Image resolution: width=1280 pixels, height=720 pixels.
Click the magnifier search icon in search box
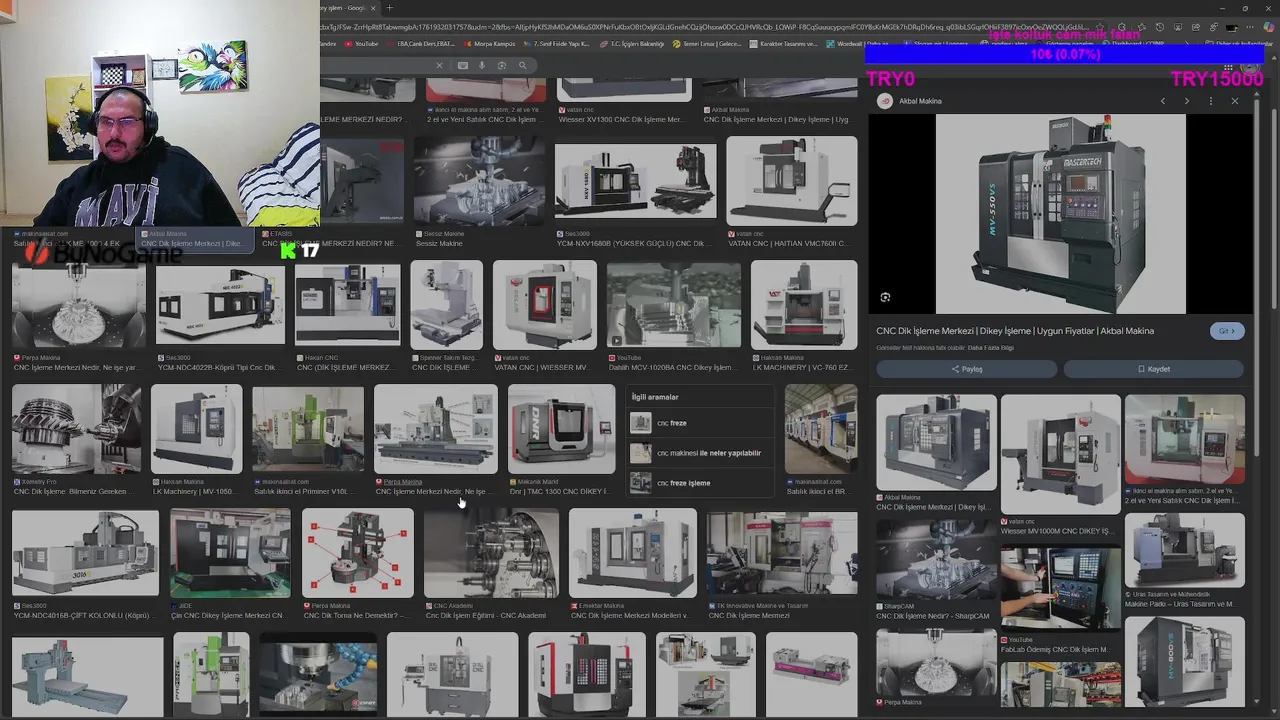(522, 66)
